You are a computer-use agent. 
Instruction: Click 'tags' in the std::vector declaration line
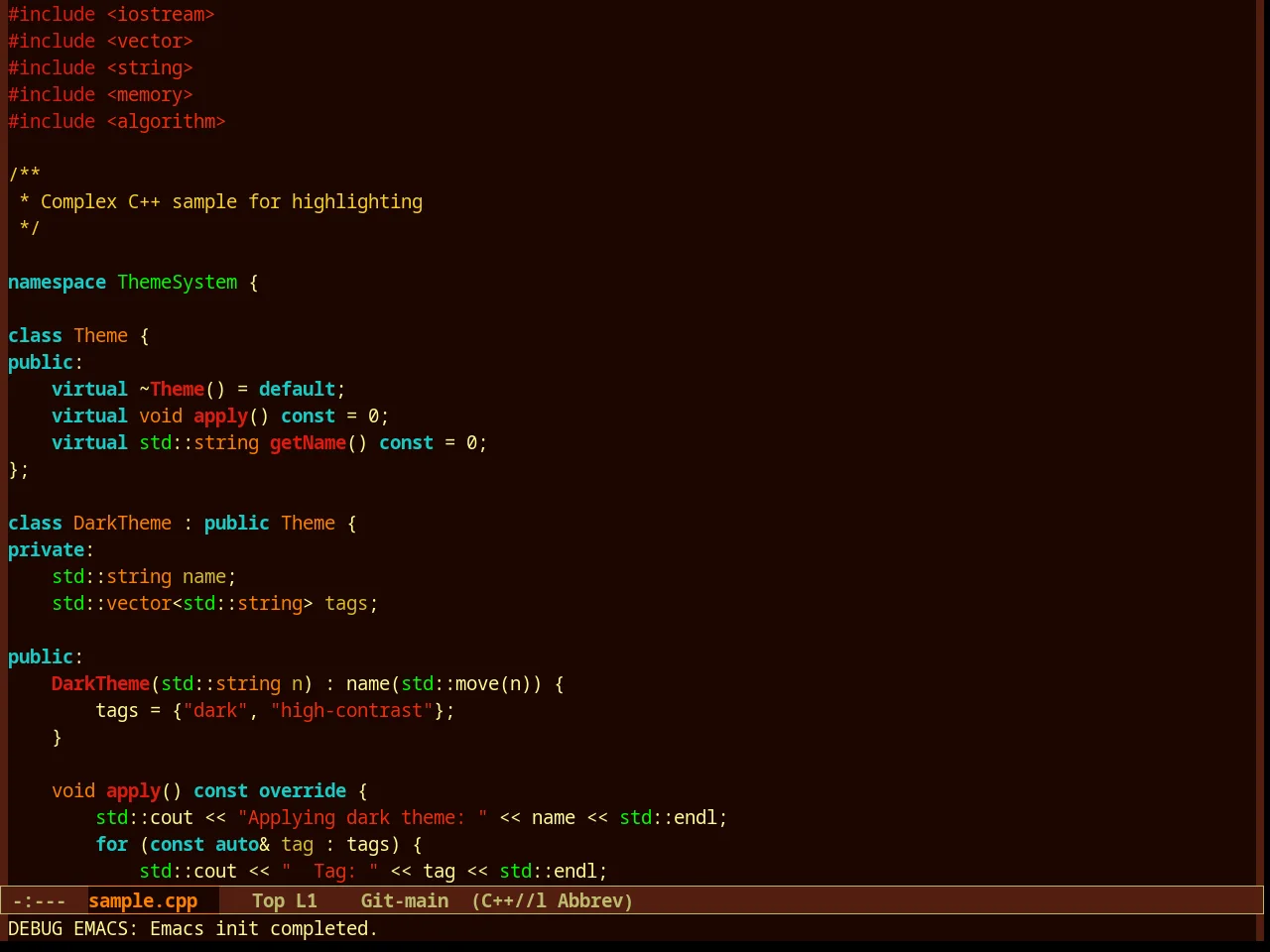point(346,603)
